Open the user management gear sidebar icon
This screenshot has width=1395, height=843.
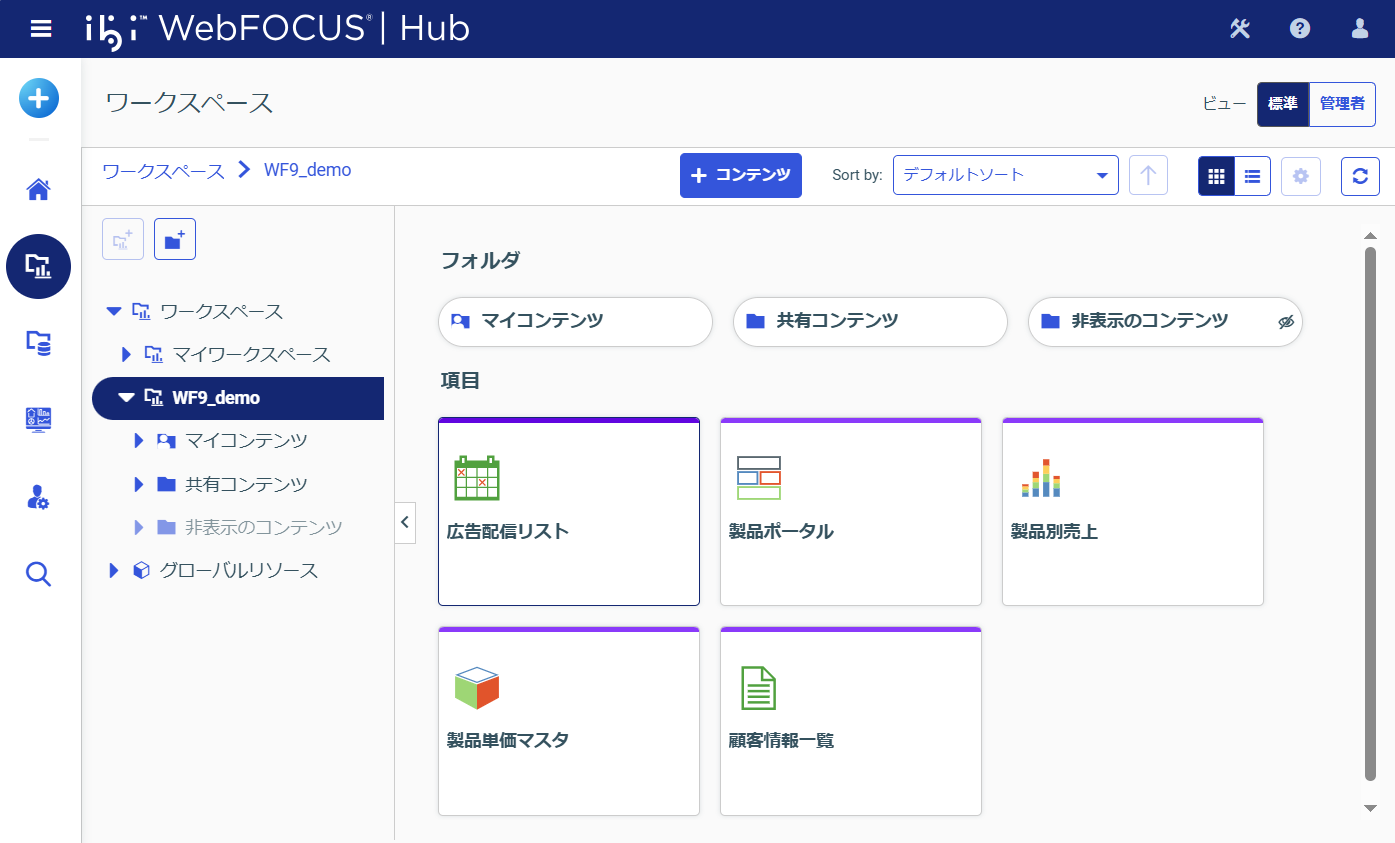click(39, 497)
